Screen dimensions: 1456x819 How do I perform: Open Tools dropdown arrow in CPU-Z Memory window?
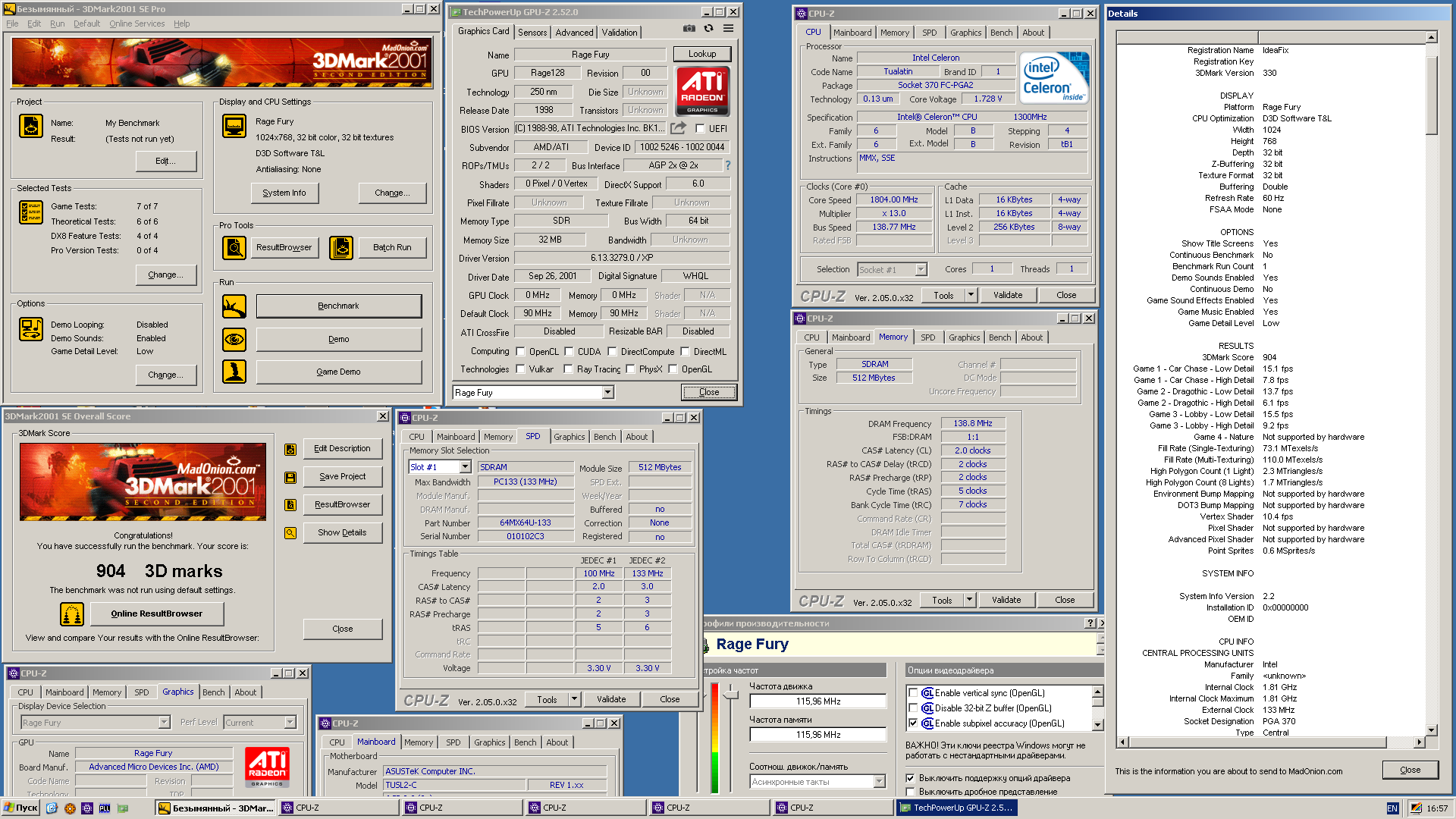pos(969,600)
